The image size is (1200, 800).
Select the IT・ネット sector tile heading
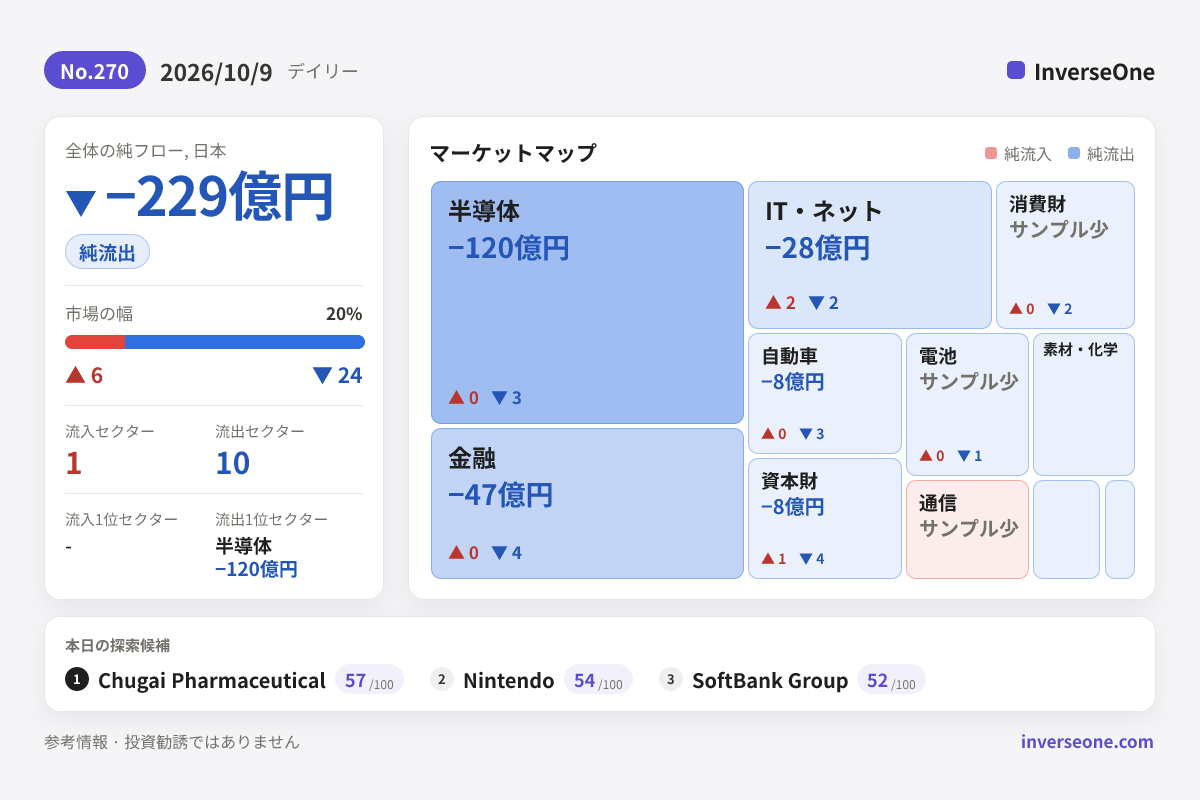tap(824, 211)
